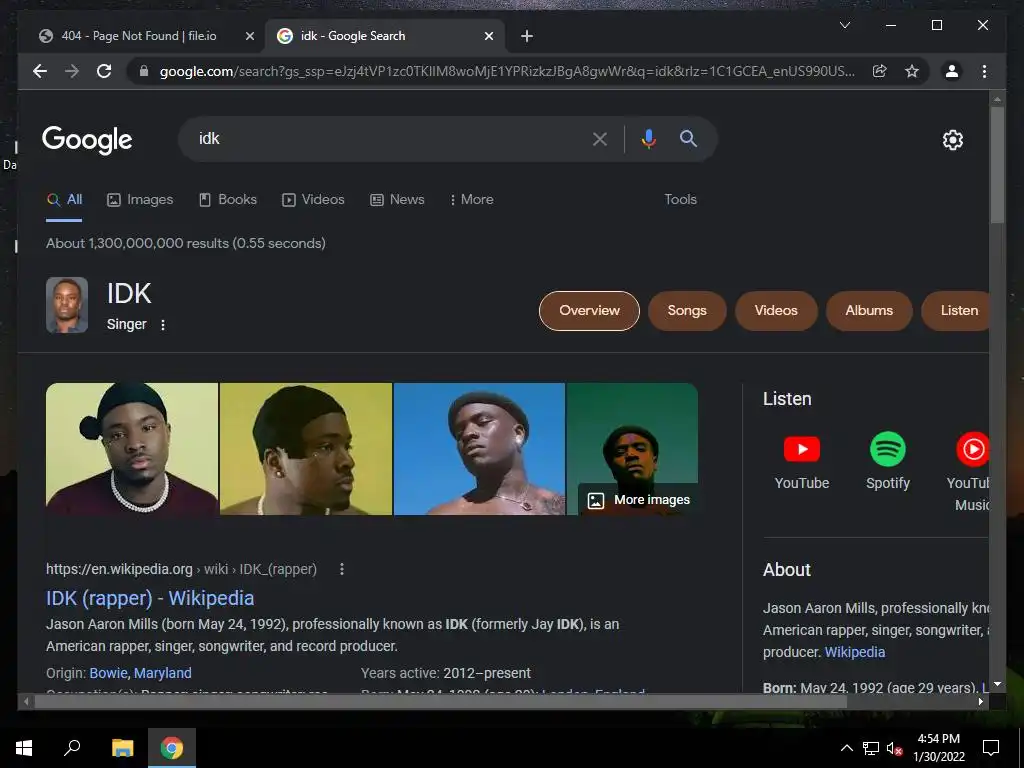Click the IDK singer profile thumbnail
The height and width of the screenshot is (768, 1024).
coord(67,305)
